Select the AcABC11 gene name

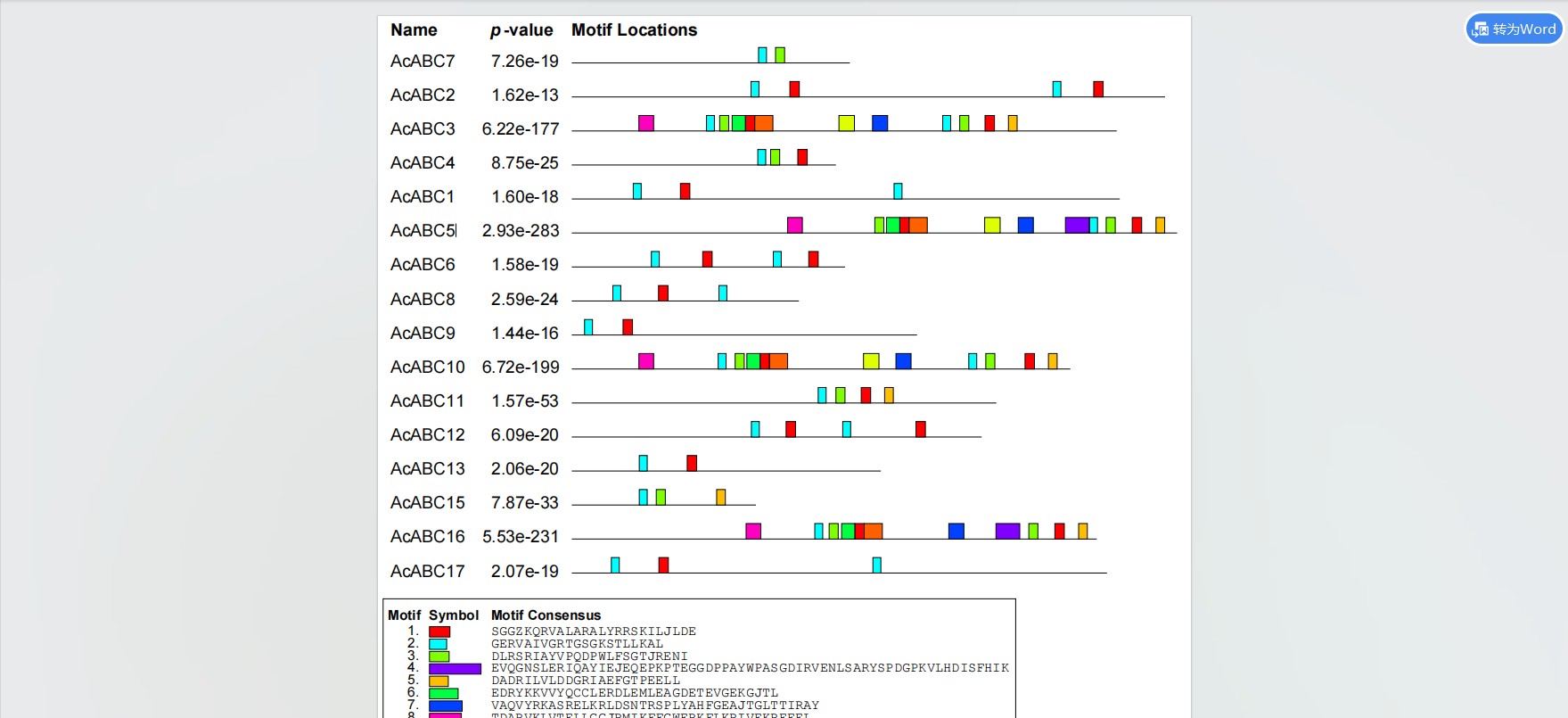coord(428,401)
